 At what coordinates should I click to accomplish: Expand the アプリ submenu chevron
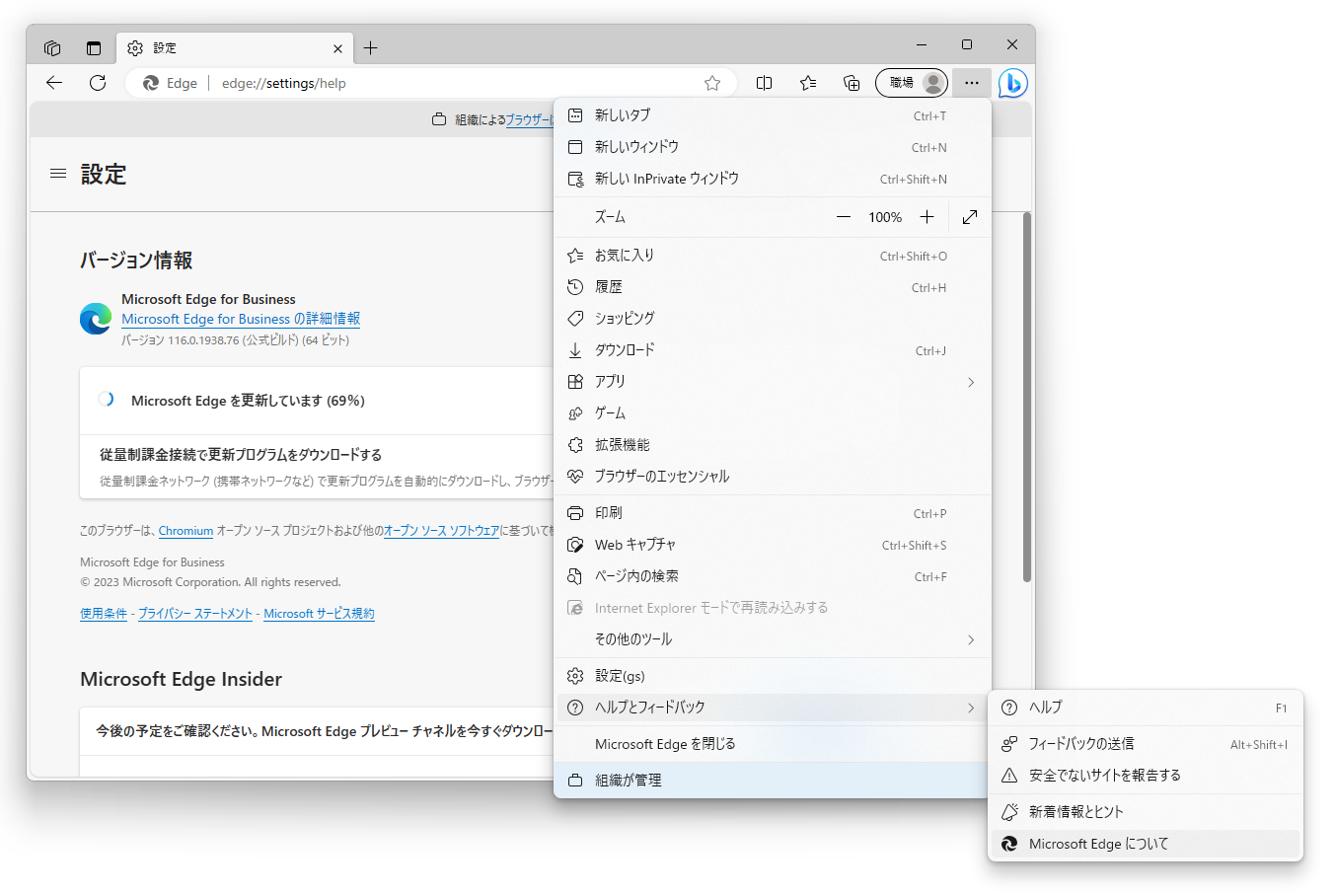point(970,382)
